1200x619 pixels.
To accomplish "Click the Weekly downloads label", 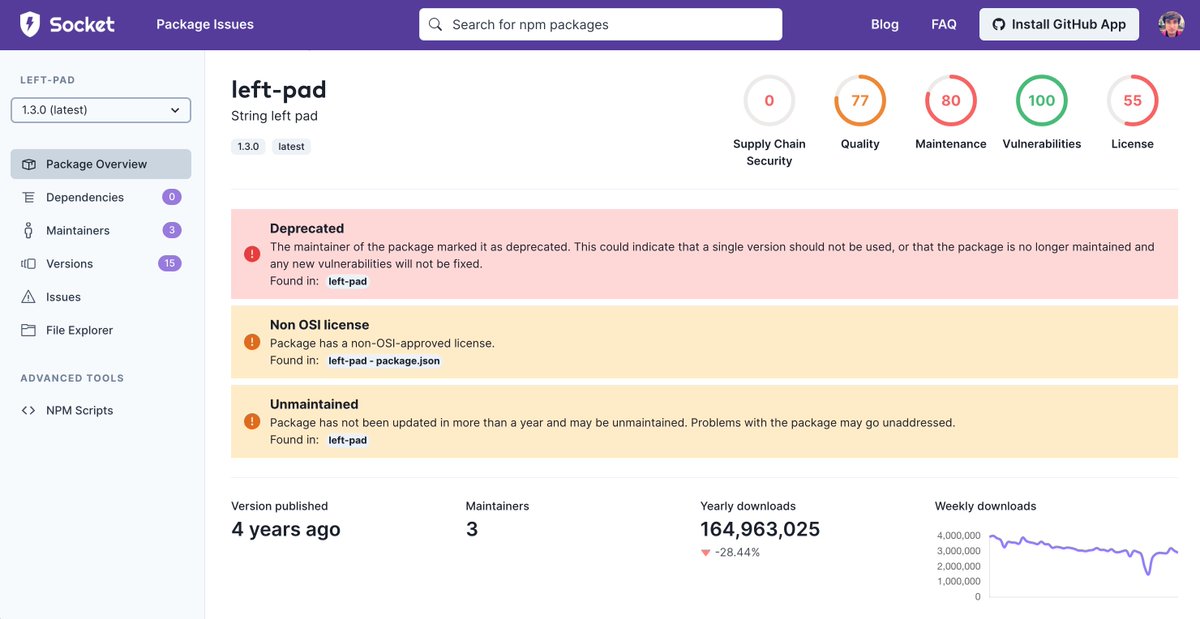I will [985, 506].
